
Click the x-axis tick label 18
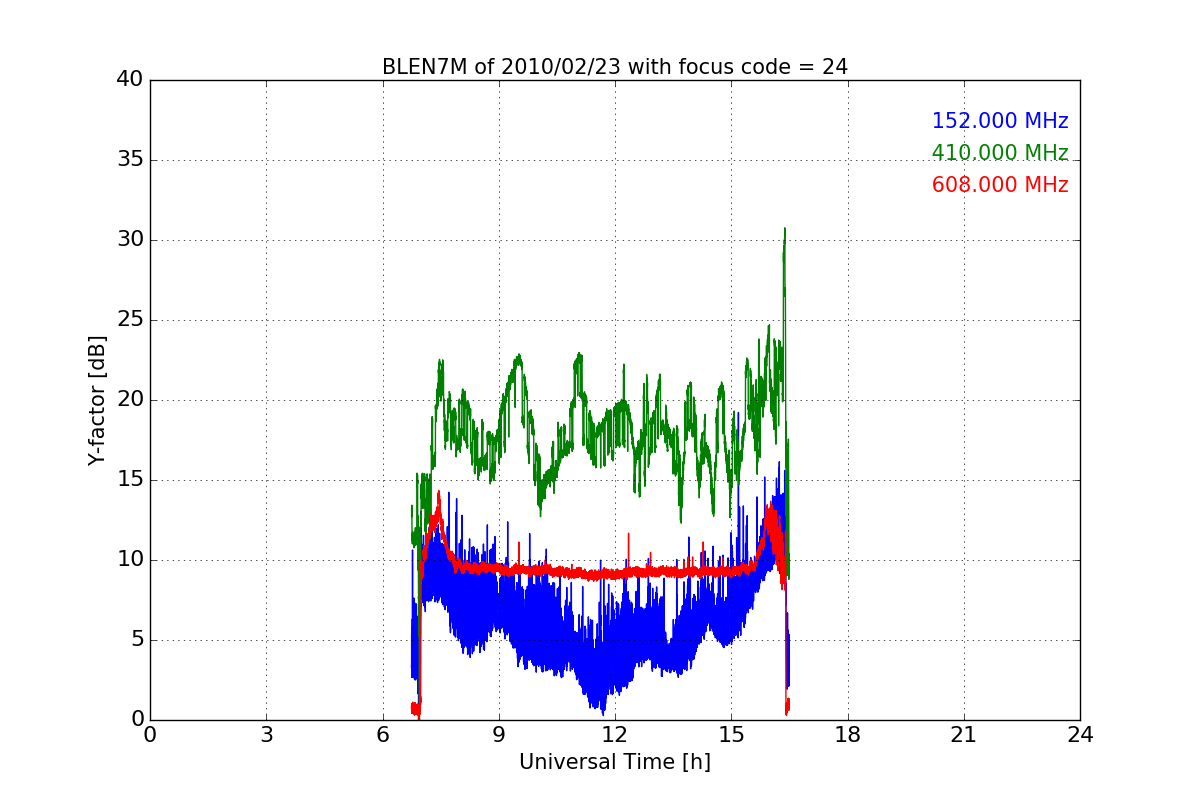point(848,735)
